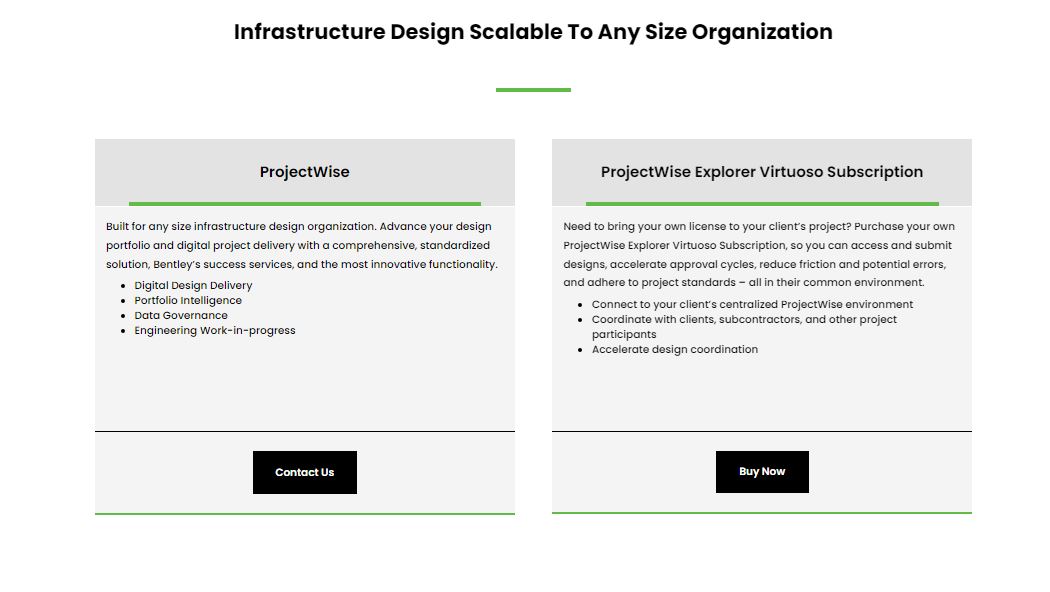Select the ProjectWise Explorer Virtuoso Subscription title
This screenshot has width=1050, height=592.
click(x=761, y=172)
